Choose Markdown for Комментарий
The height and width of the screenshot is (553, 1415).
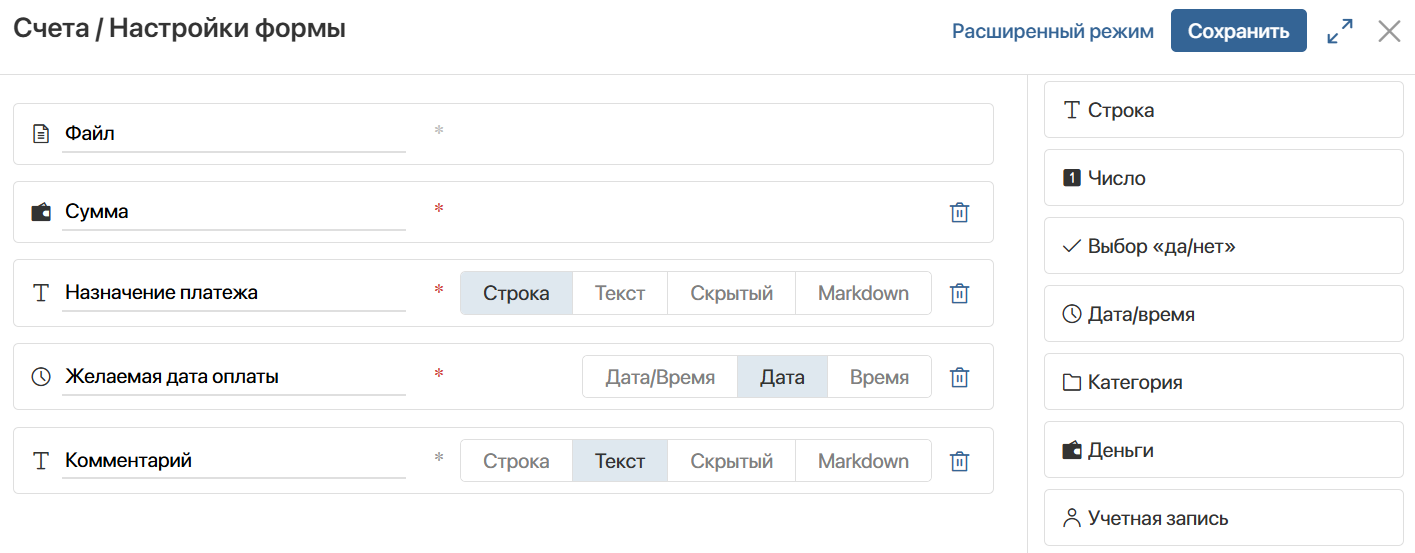pos(863,461)
